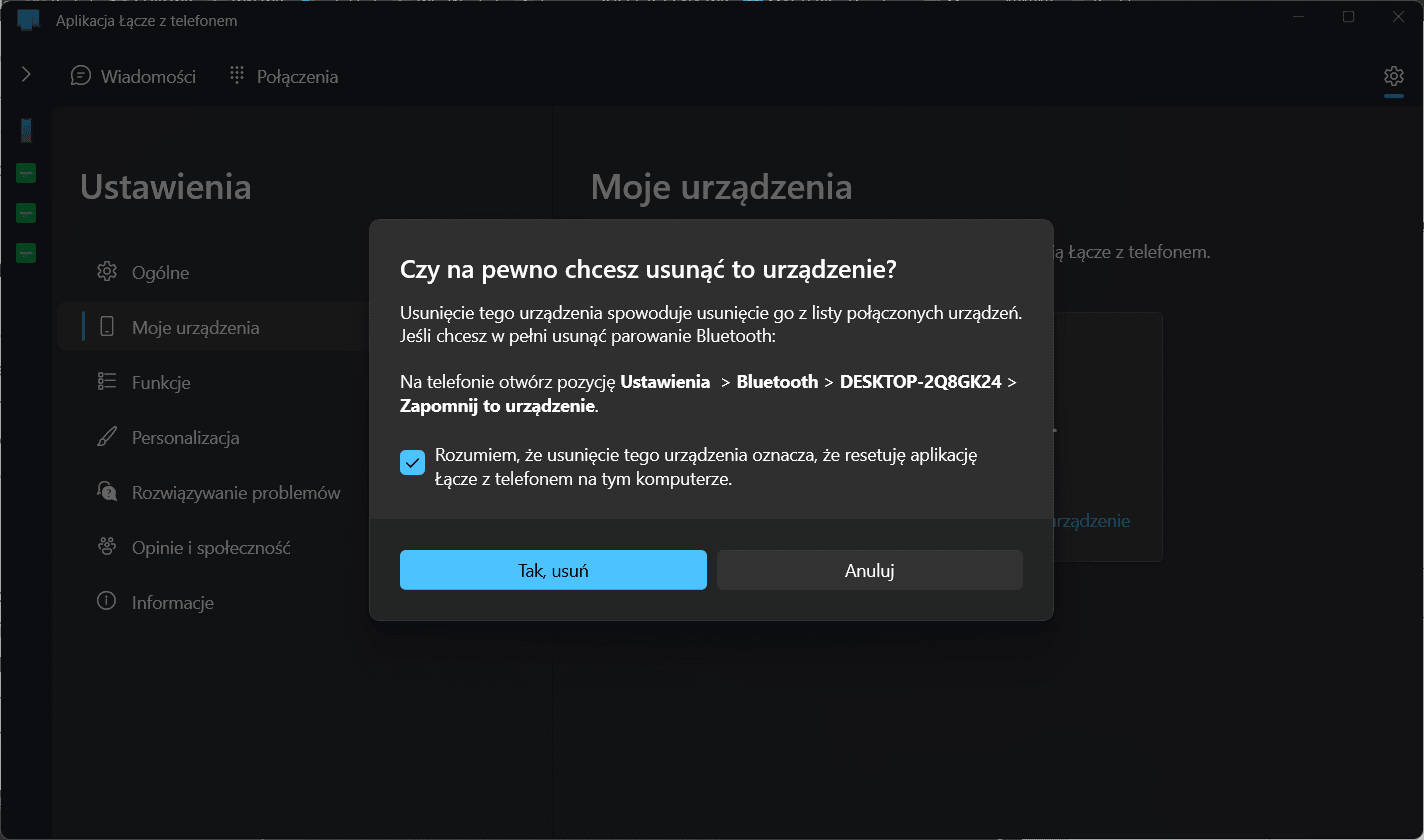Open the Wiadomości tab
1424x840 pixels.
tap(133, 76)
